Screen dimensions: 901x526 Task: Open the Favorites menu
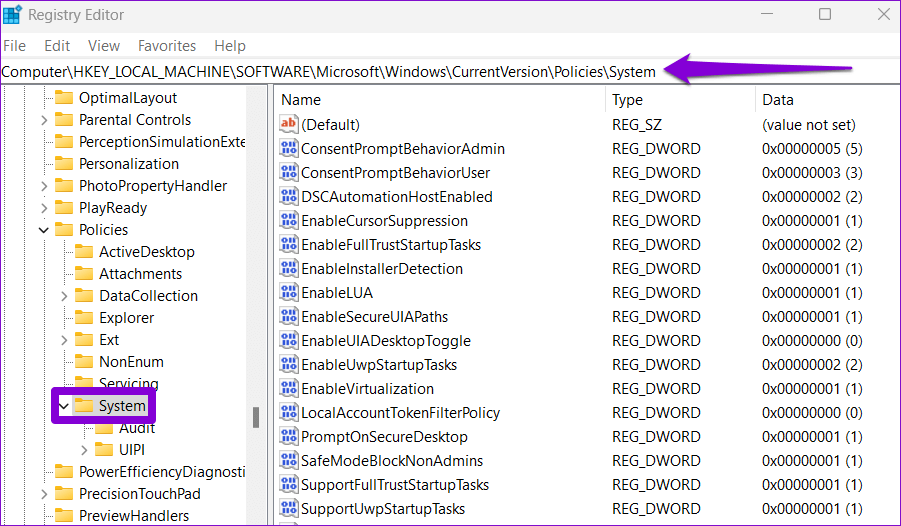pyautogui.click(x=167, y=45)
